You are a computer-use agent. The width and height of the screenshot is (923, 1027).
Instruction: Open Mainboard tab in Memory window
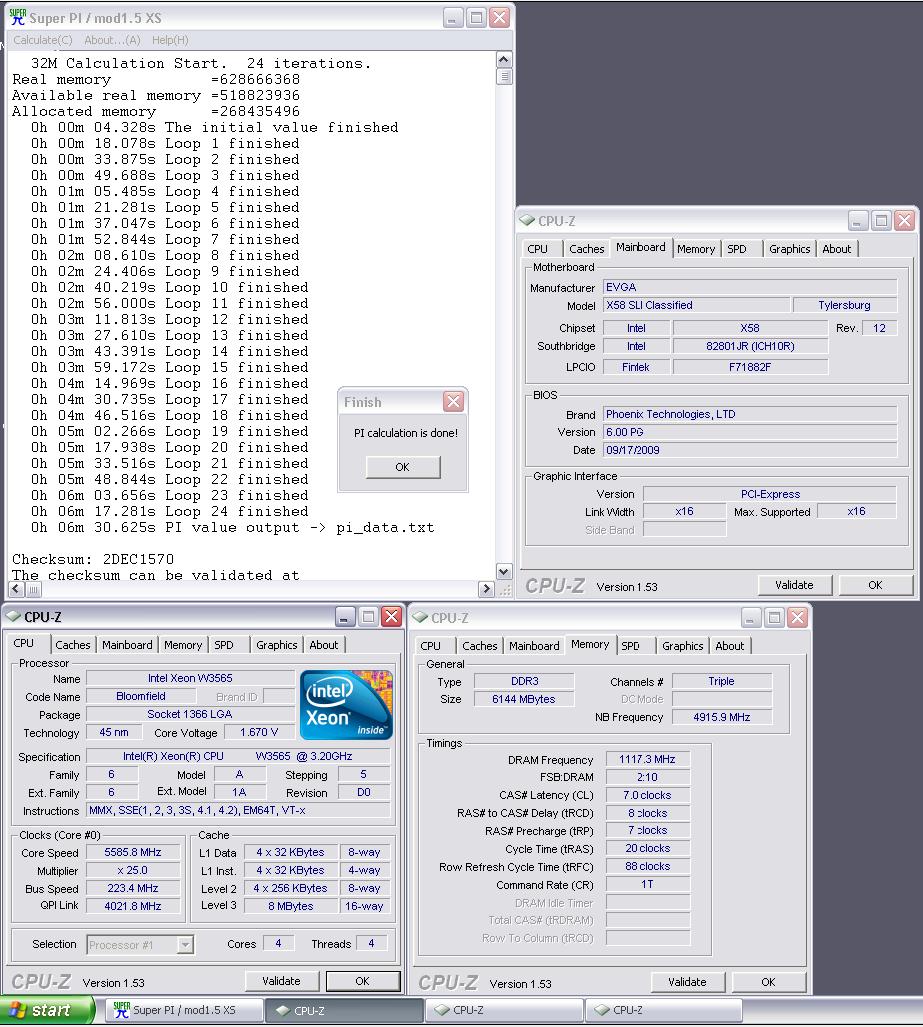[534, 646]
